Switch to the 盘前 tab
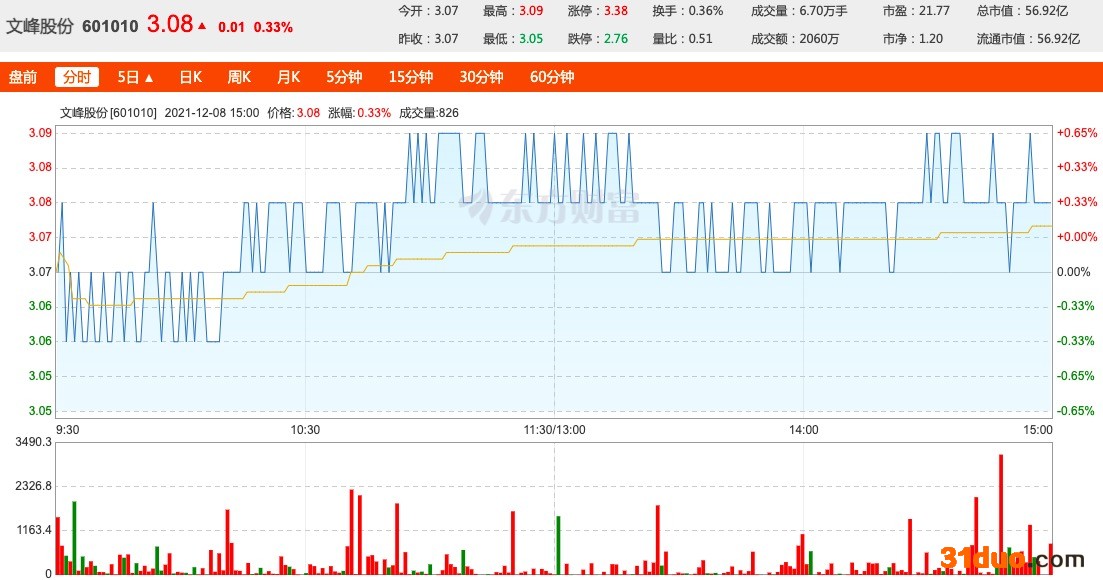This screenshot has width=1103, height=580. [23, 77]
